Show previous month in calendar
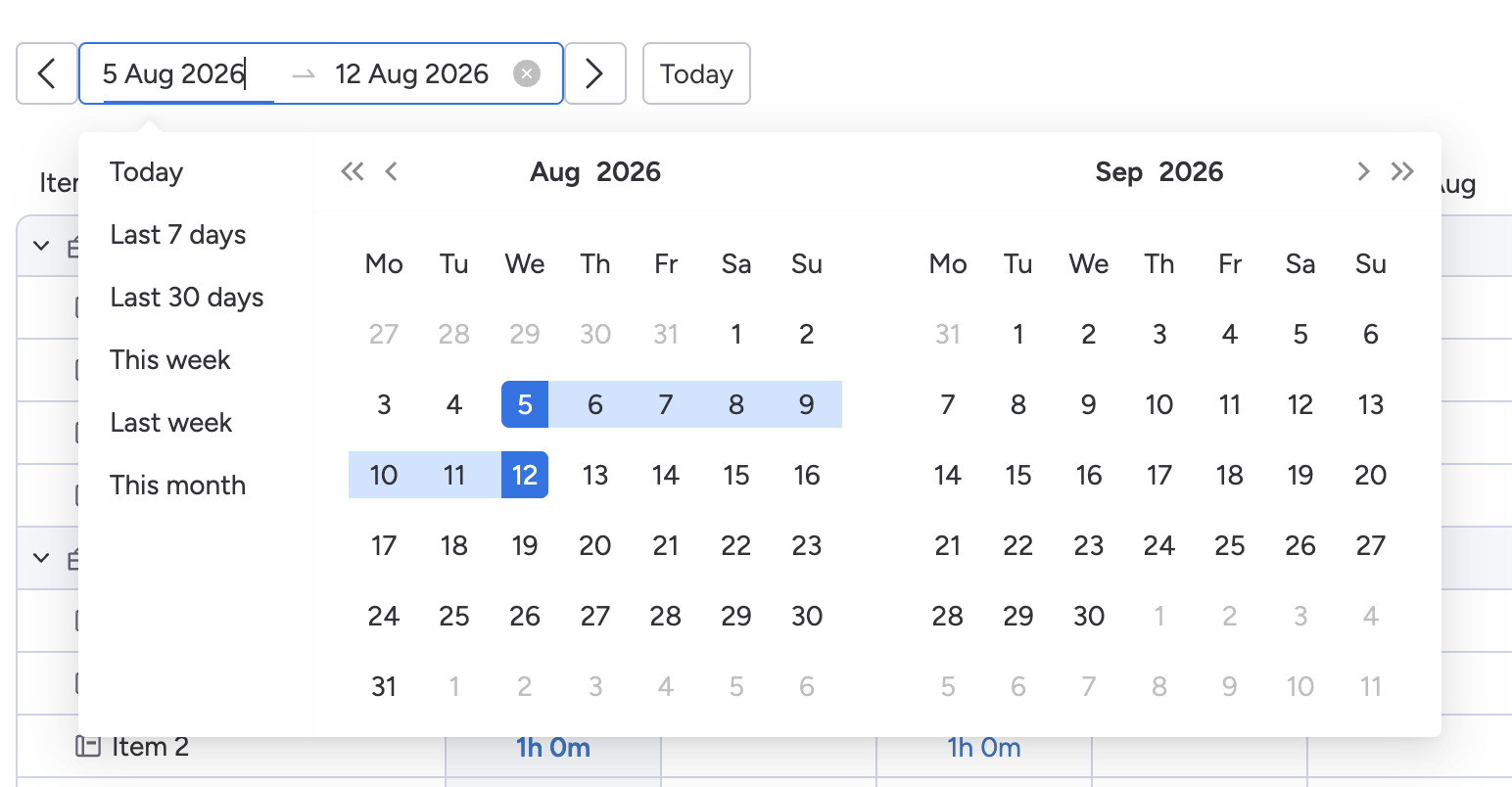 click(392, 172)
